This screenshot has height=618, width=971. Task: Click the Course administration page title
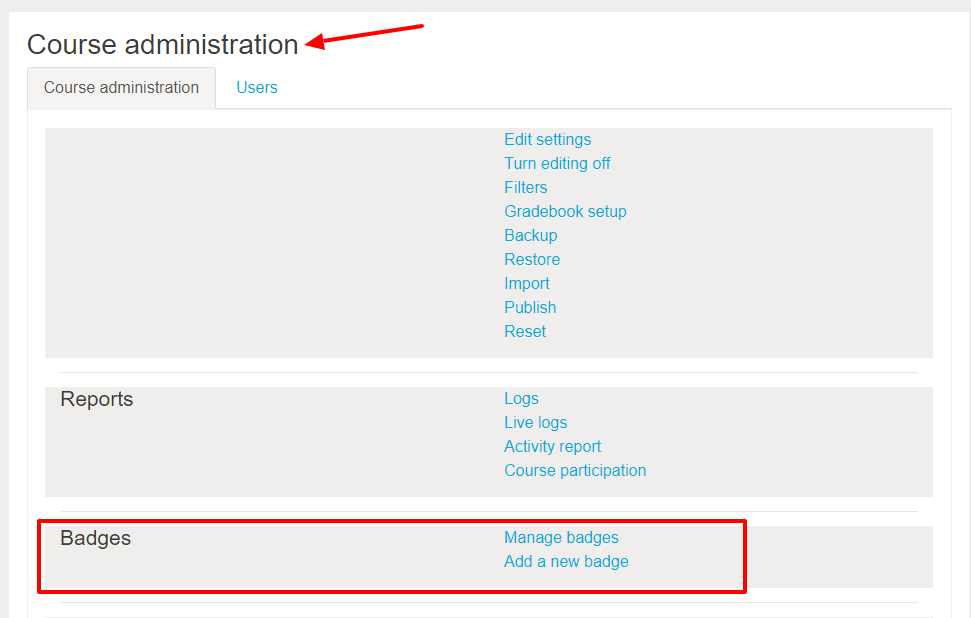(x=163, y=45)
